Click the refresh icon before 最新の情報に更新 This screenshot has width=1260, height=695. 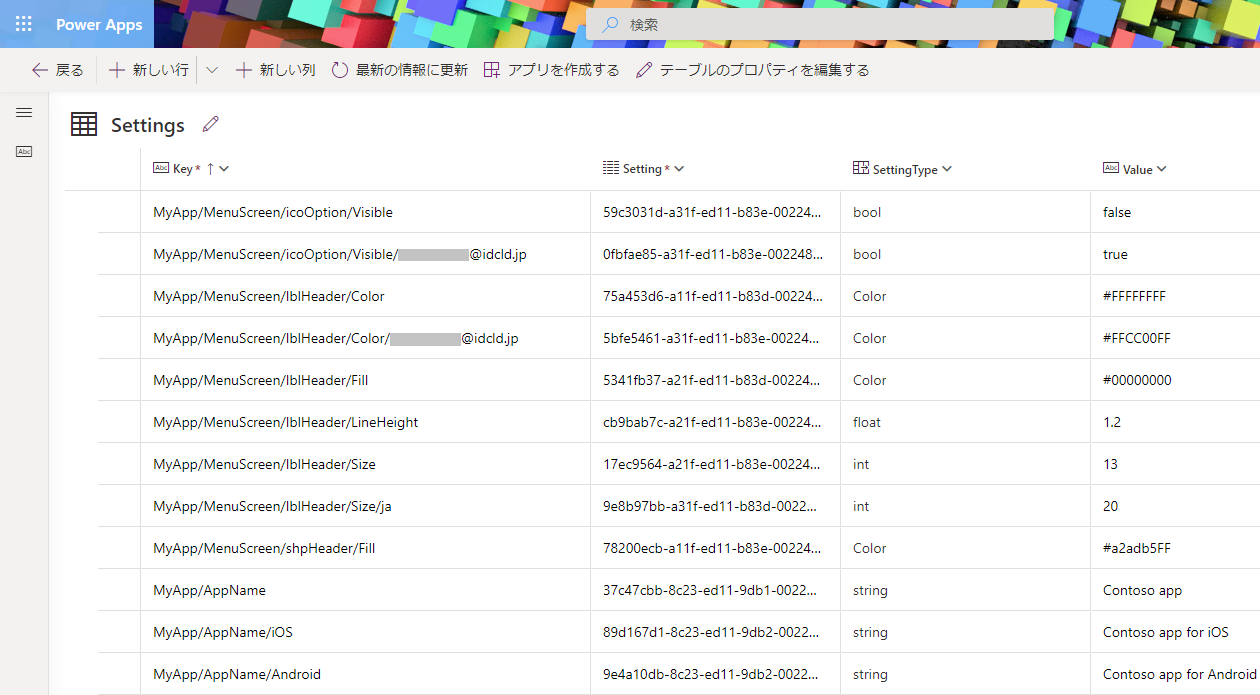[341, 70]
